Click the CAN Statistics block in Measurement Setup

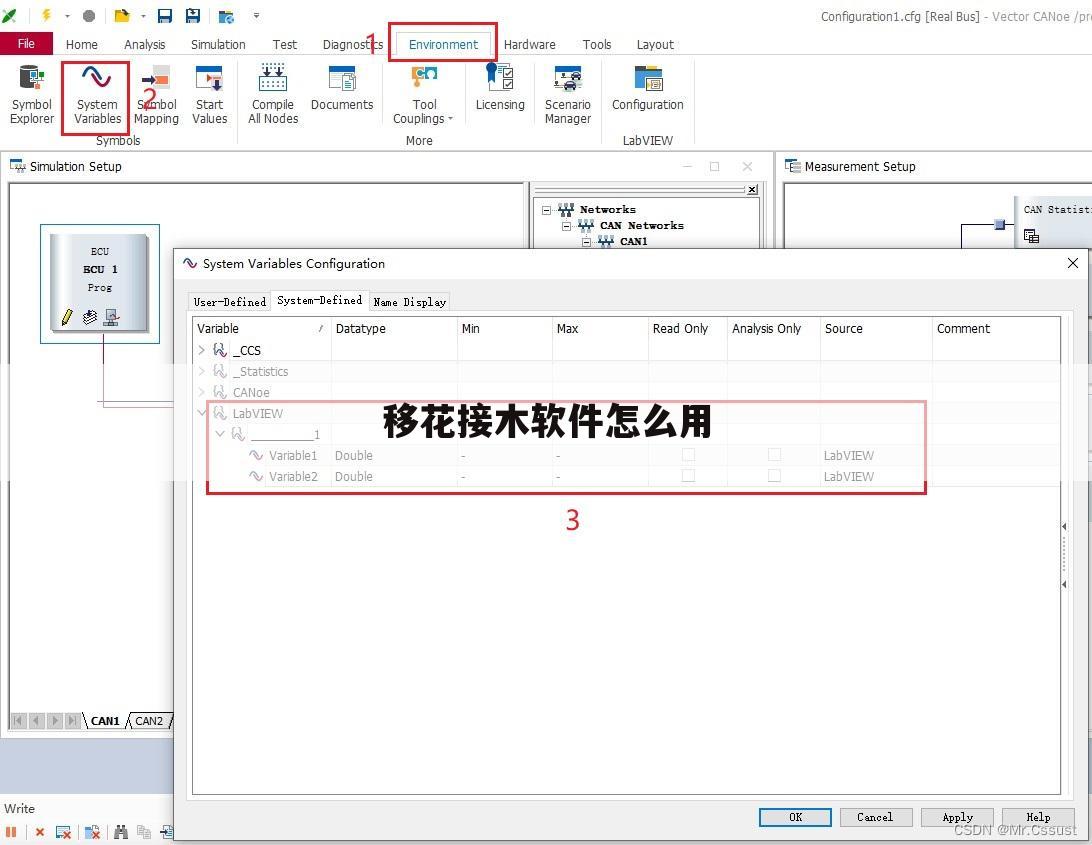click(1053, 222)
